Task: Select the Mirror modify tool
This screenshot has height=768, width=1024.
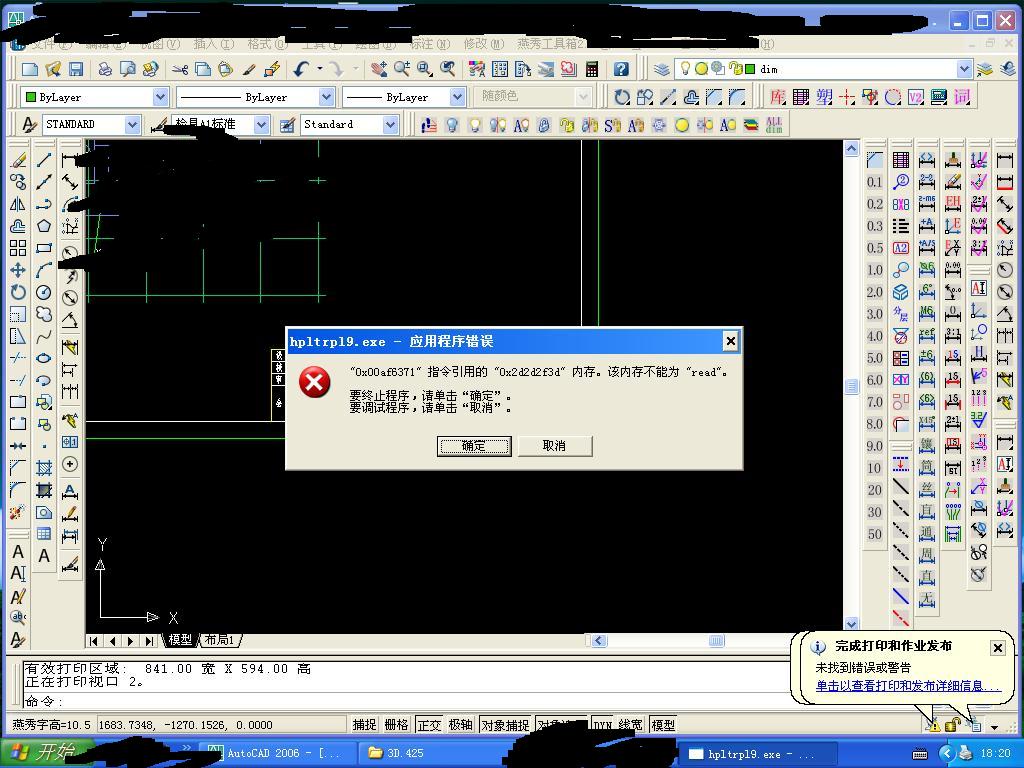Action: click(18, 204)
